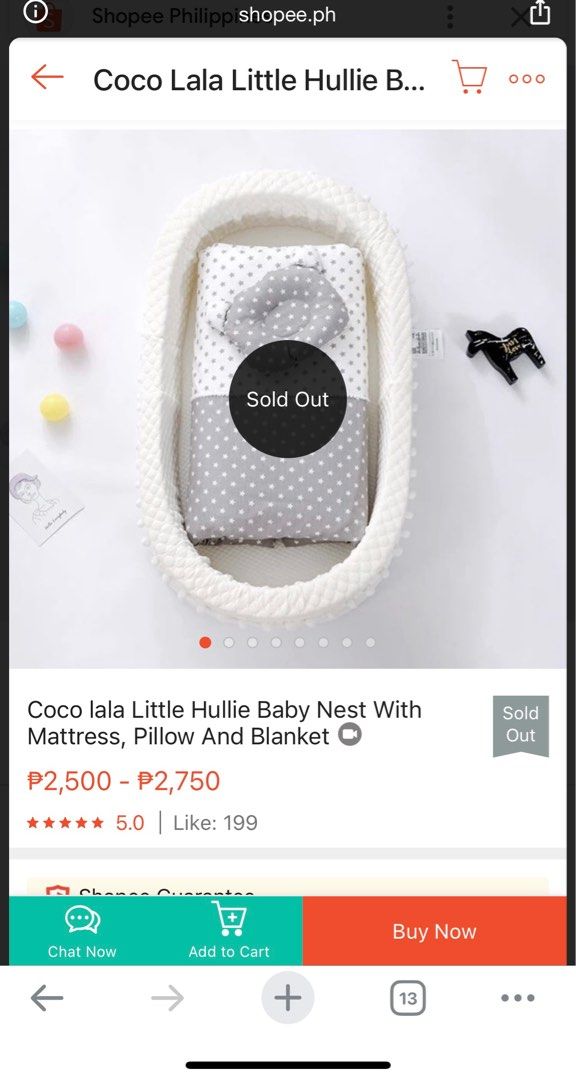Tap the shopee.ph address bar
576x1080 pixels.
click(x=288, y=16)
